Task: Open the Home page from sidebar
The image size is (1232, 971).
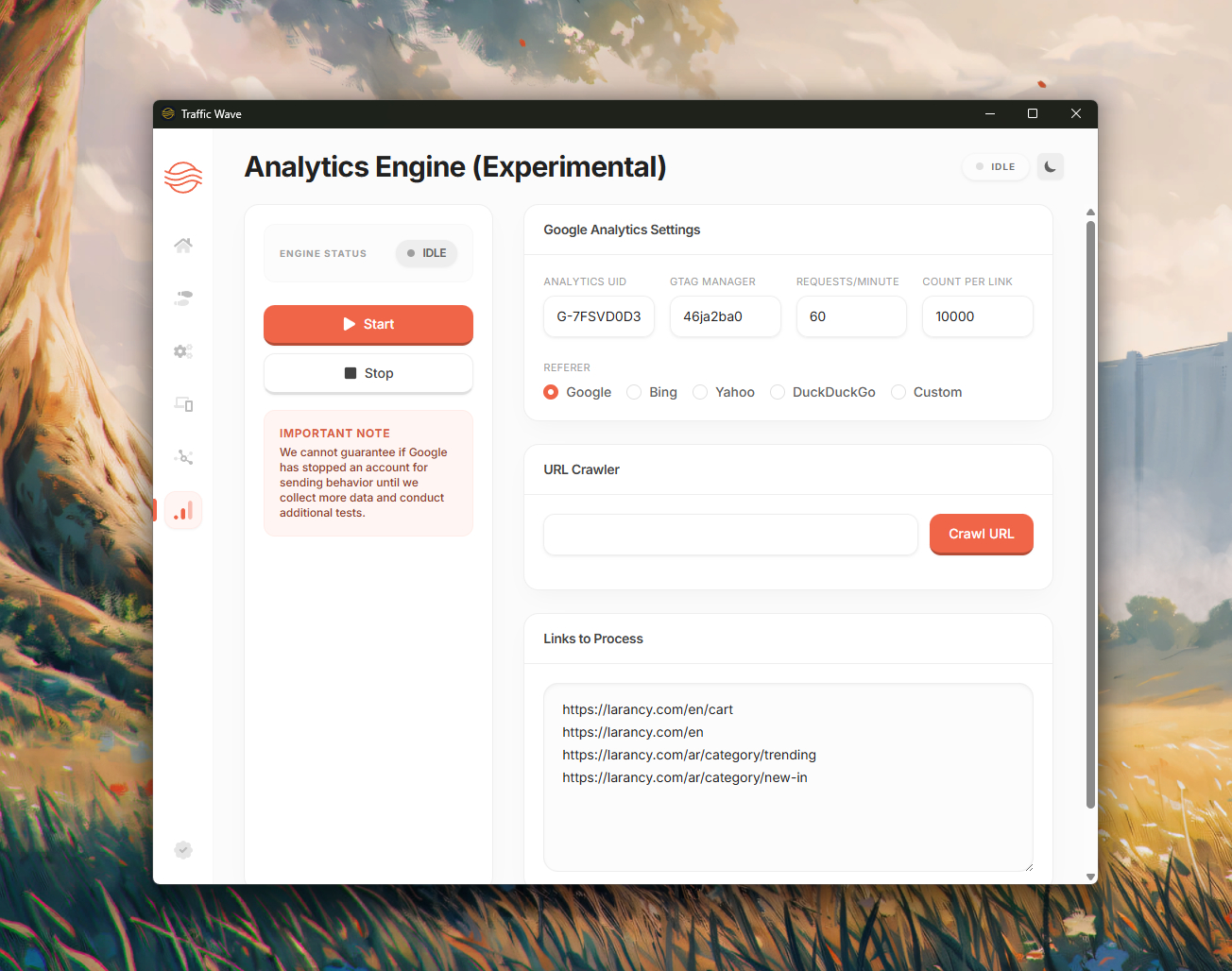Action: (183, 246)
